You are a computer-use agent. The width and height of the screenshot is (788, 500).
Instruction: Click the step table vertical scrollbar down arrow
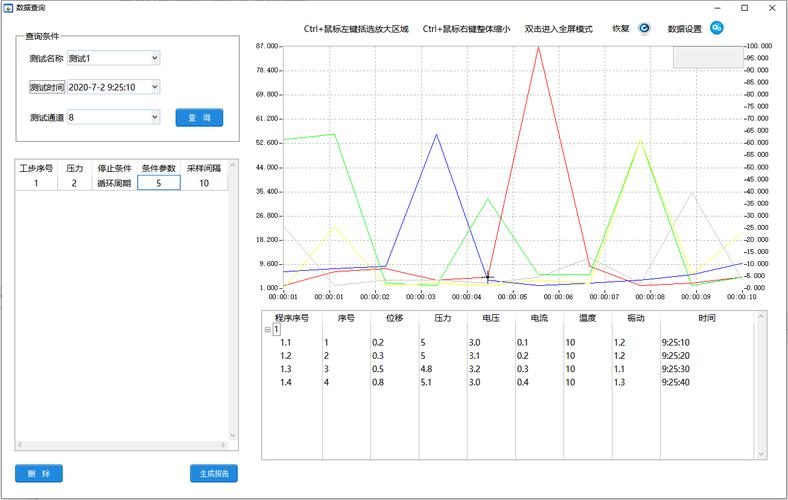(x=232, y=436)
